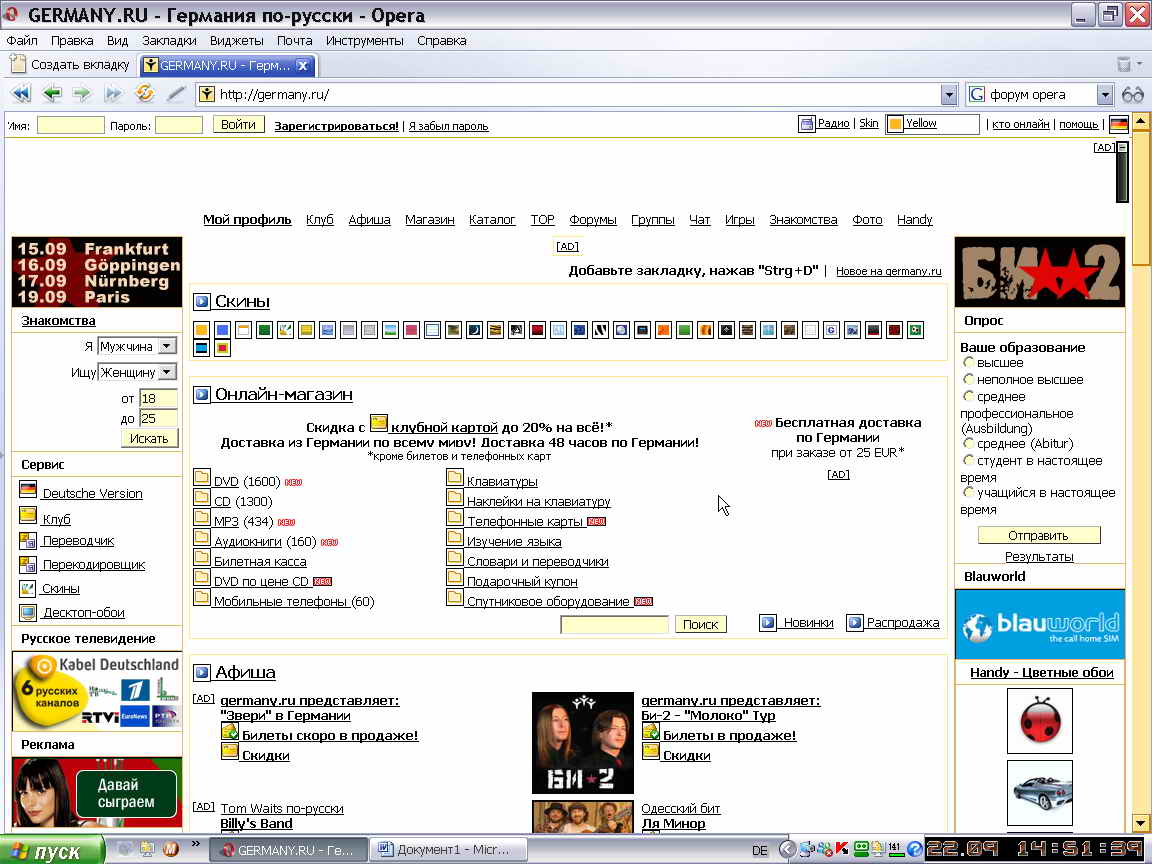Click the Имя username input field
This screenshot has height=864, width=1152.
[x=71, y=125]
